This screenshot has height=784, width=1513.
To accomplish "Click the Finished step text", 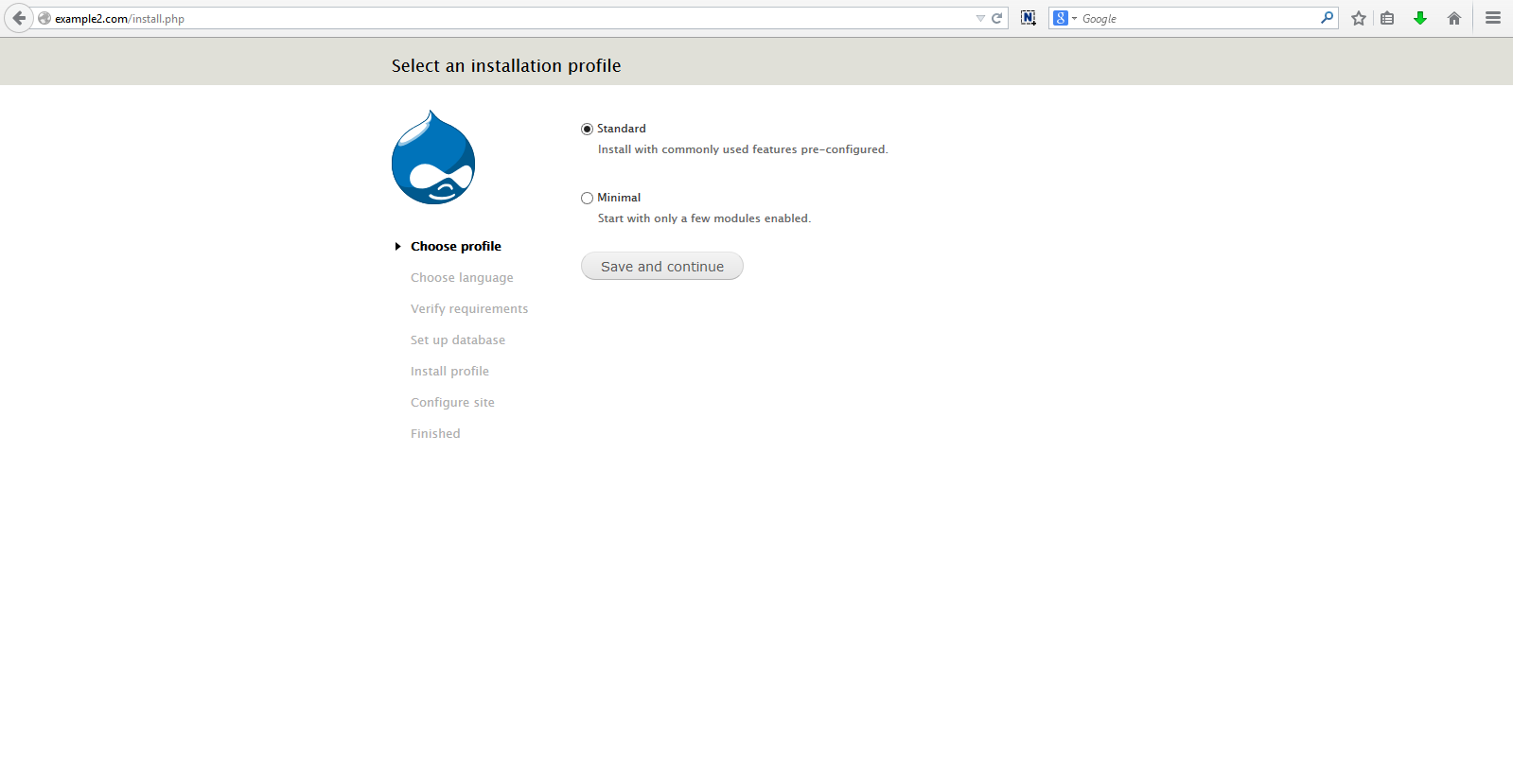I will pyautogui.click(x=435, y=434).
